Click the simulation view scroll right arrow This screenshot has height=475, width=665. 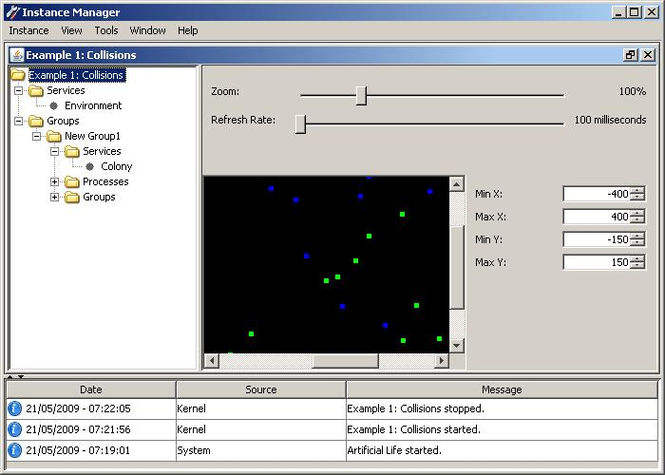[441, 361]
